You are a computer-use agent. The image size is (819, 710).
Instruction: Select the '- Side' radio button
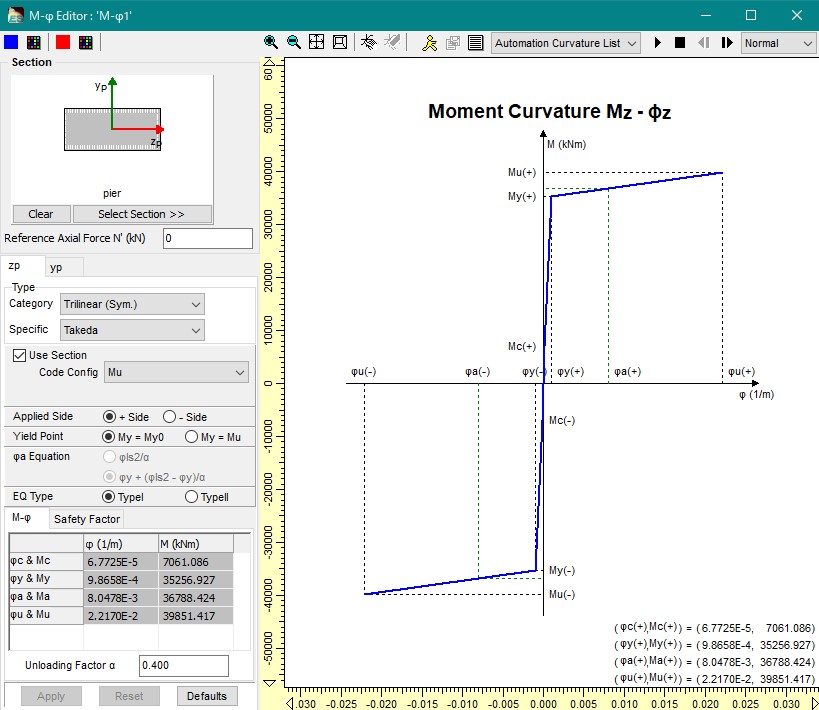point(170,417)
